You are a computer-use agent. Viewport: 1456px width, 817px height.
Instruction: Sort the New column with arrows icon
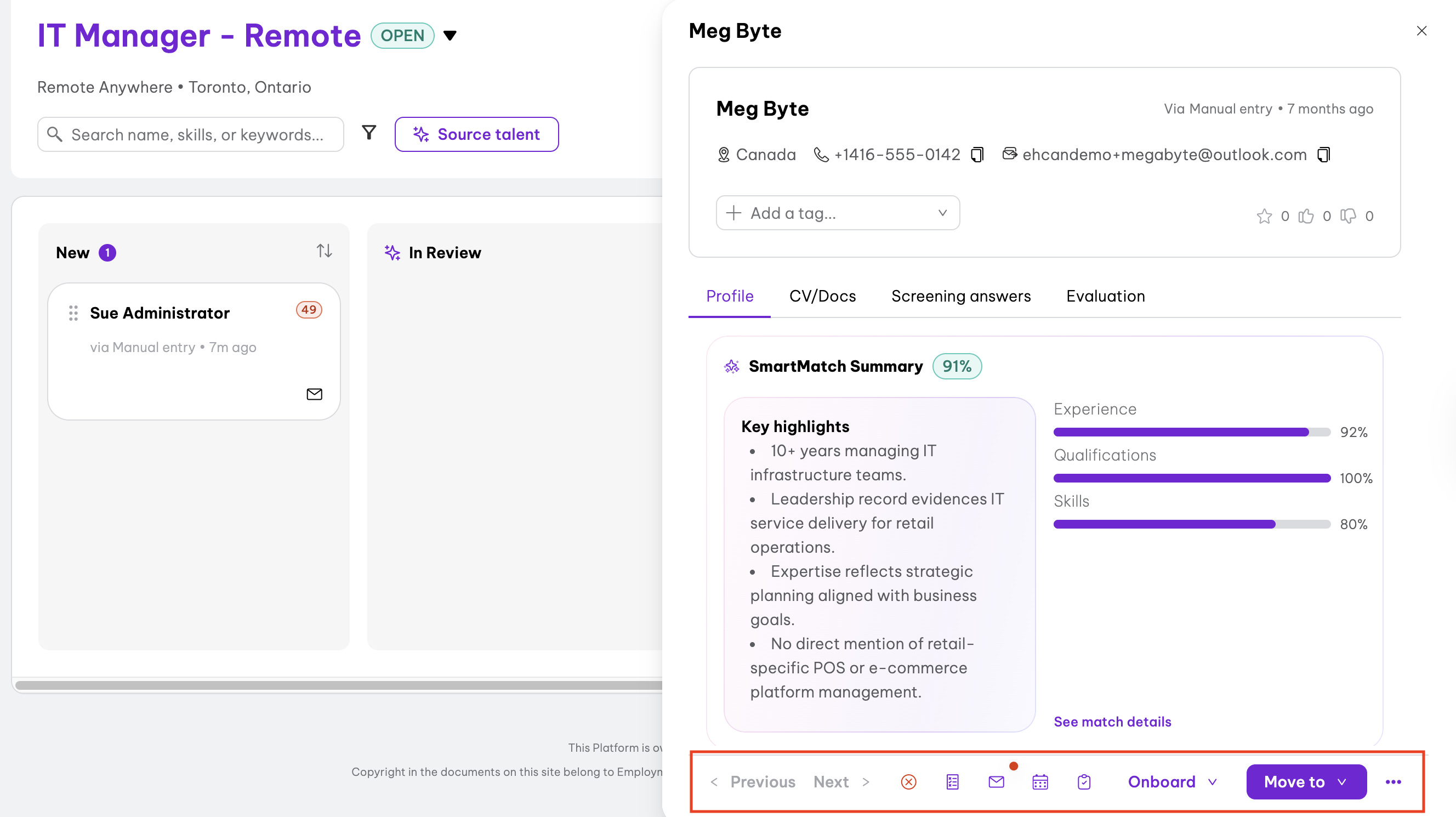[324, 251]
